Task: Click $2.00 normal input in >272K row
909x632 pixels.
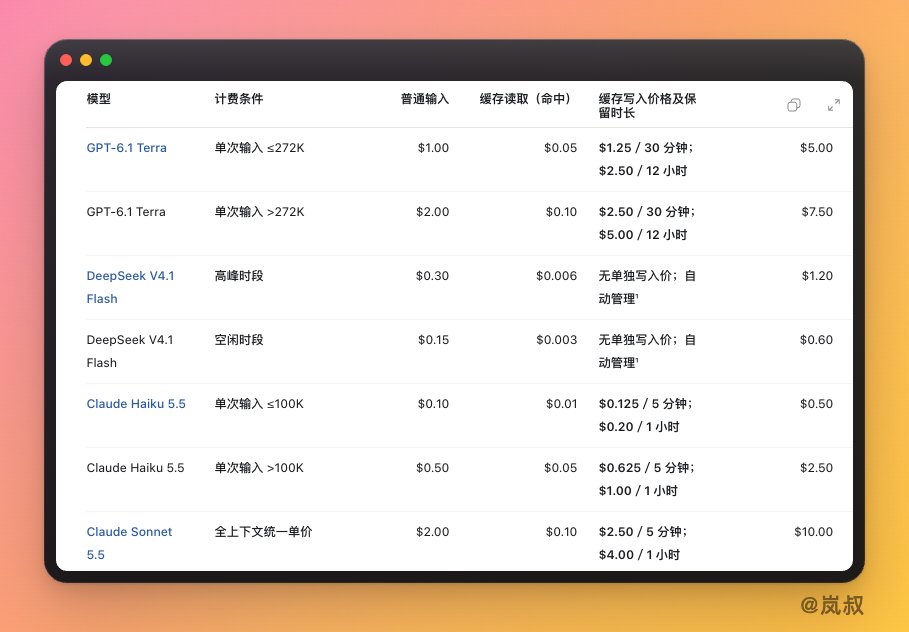Action: 432,212
